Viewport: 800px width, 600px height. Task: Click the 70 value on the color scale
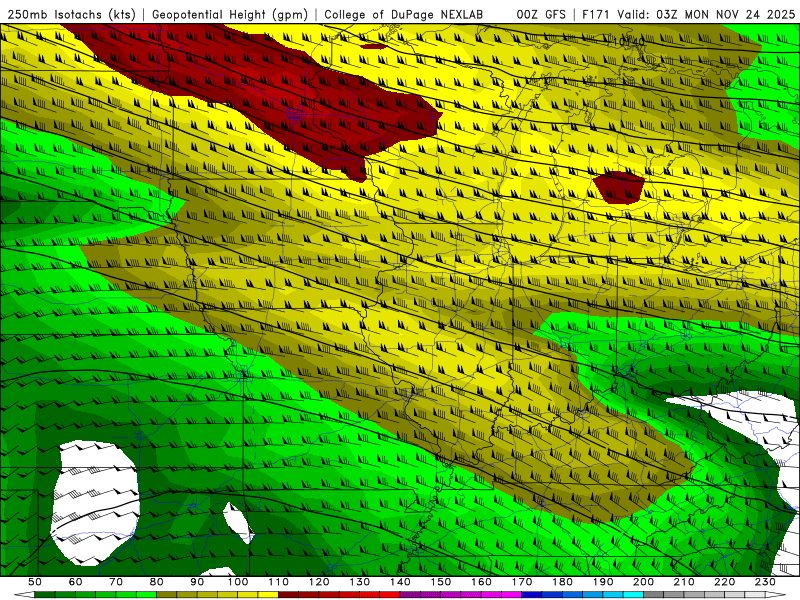tap(116, 582)
